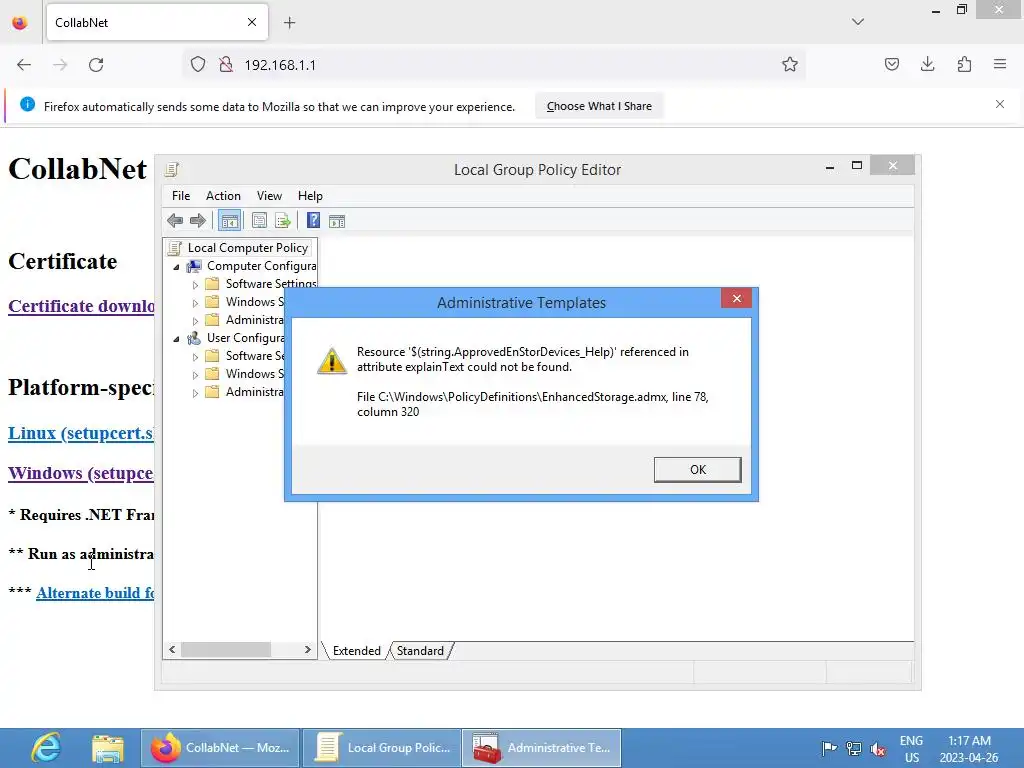
Task: Open Action menu in Group Policy Editor
Action: pyautogui.click(x=223, y=196)
